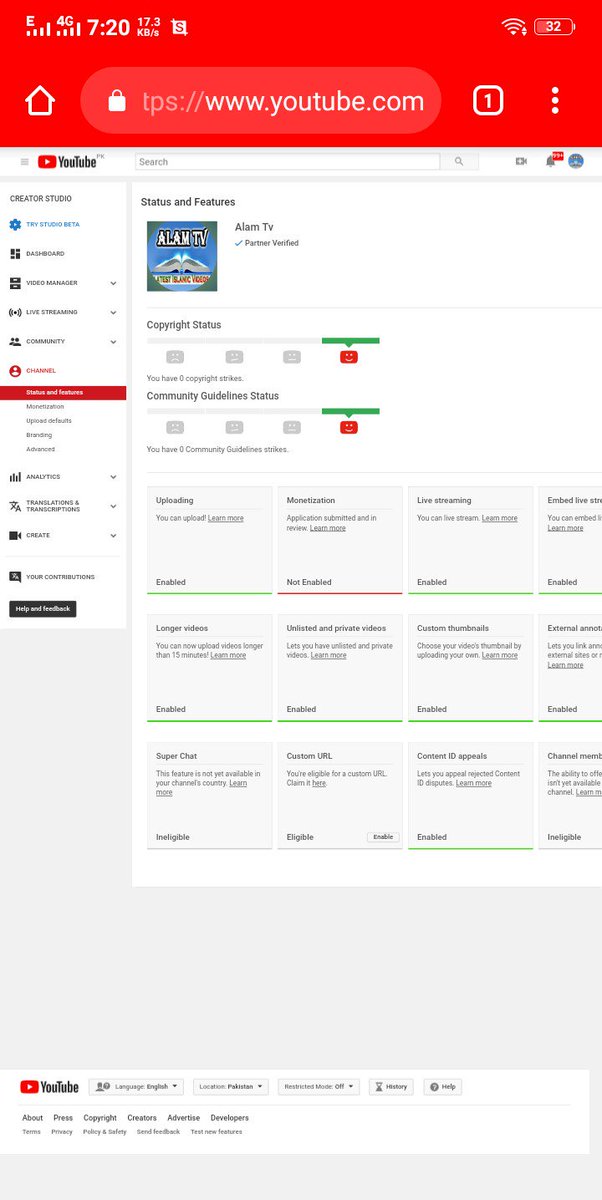Open the account avatar menu
Screen dimensions: 602x1200
576,161
